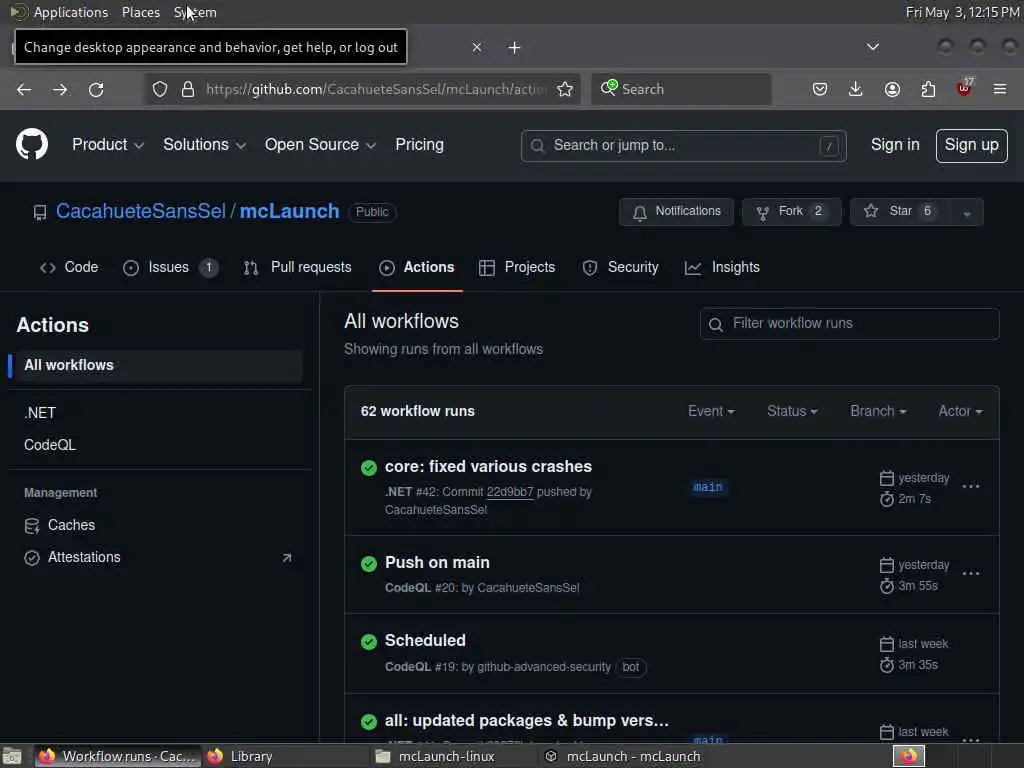The image size is (1024, 768).
Task: Select All workflows in the sidebar
Action: point(155,366)
